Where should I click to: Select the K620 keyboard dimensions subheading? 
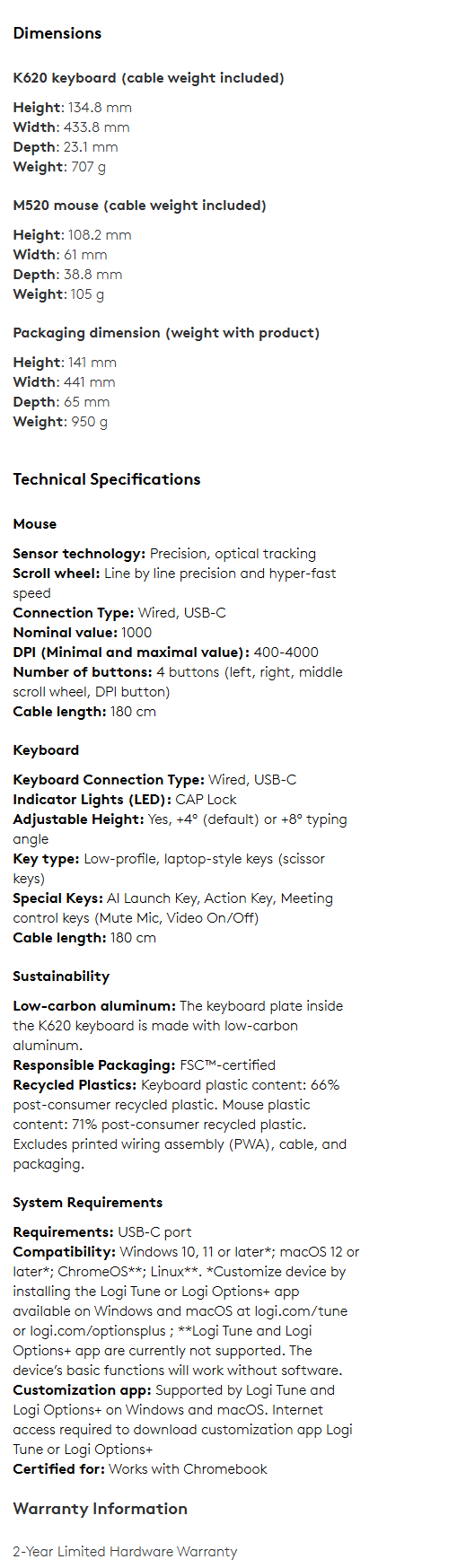148,78
